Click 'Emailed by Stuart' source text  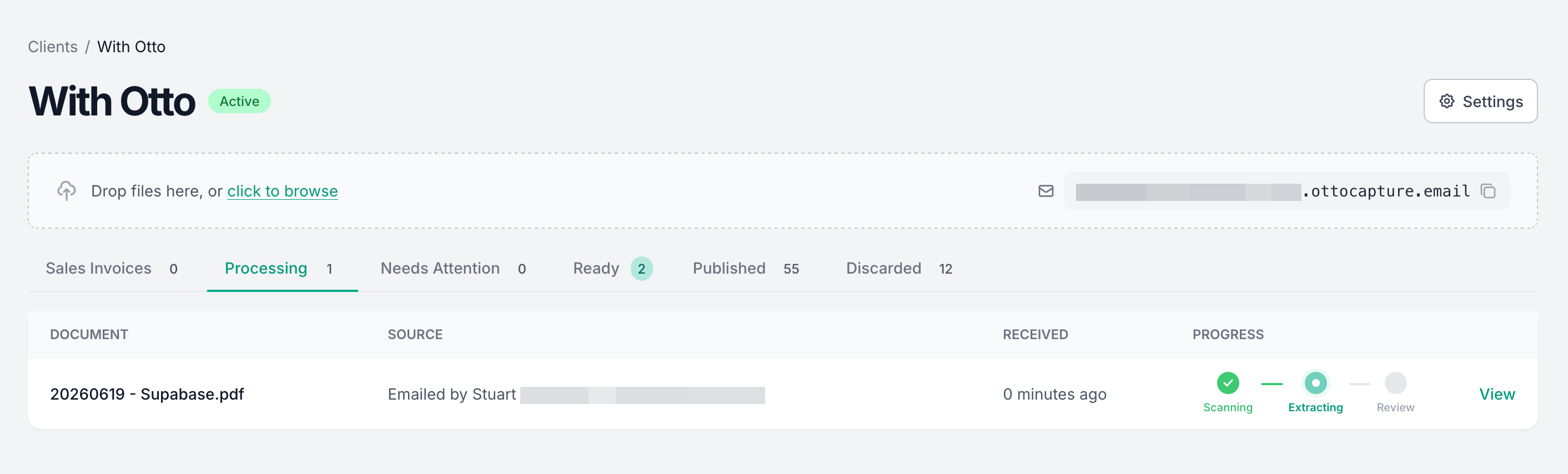coord(451,394)
